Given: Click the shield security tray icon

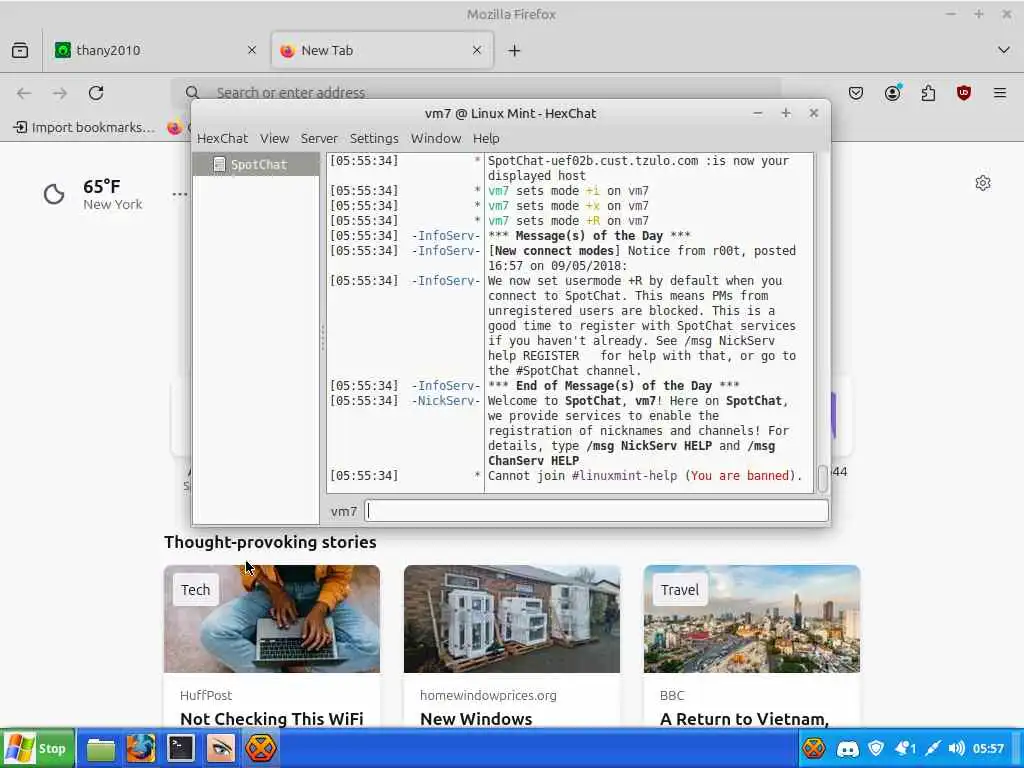Looking at the screenshot, I should tap(876, 748).
